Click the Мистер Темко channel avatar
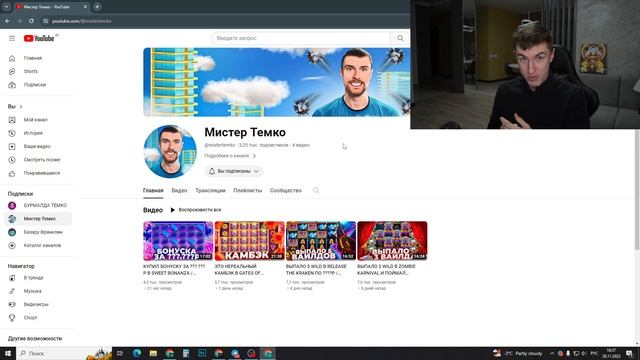 tap(170, 151)
